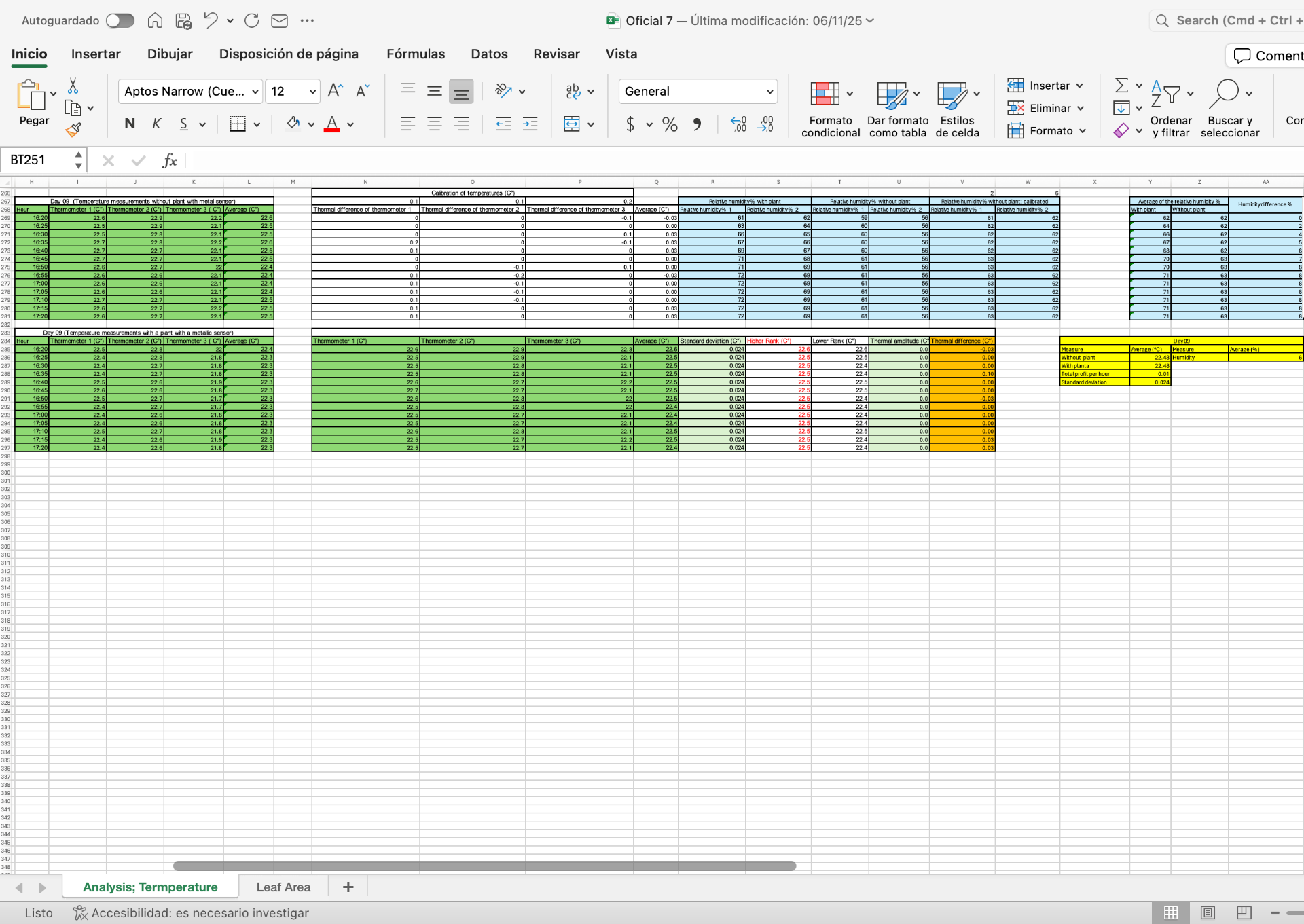This screenshot has height=924, width=1304.
Task: Apply italic formatting with K button
Action: [157, 124]
